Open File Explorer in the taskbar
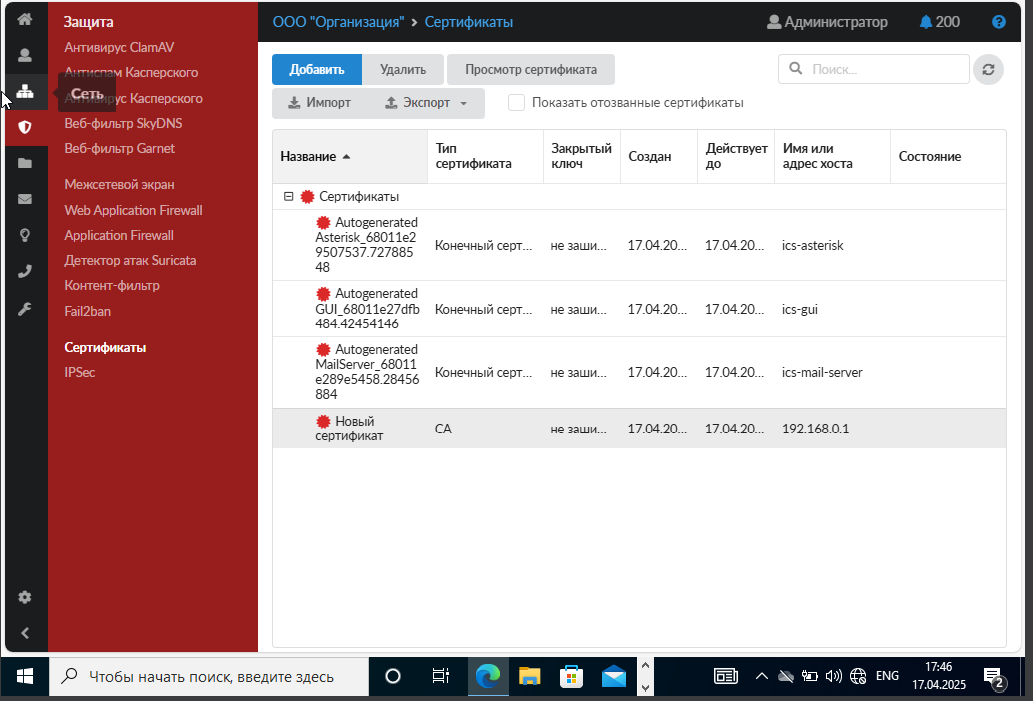The height and width of the screenshot is (701, 1033). [530, 676]
